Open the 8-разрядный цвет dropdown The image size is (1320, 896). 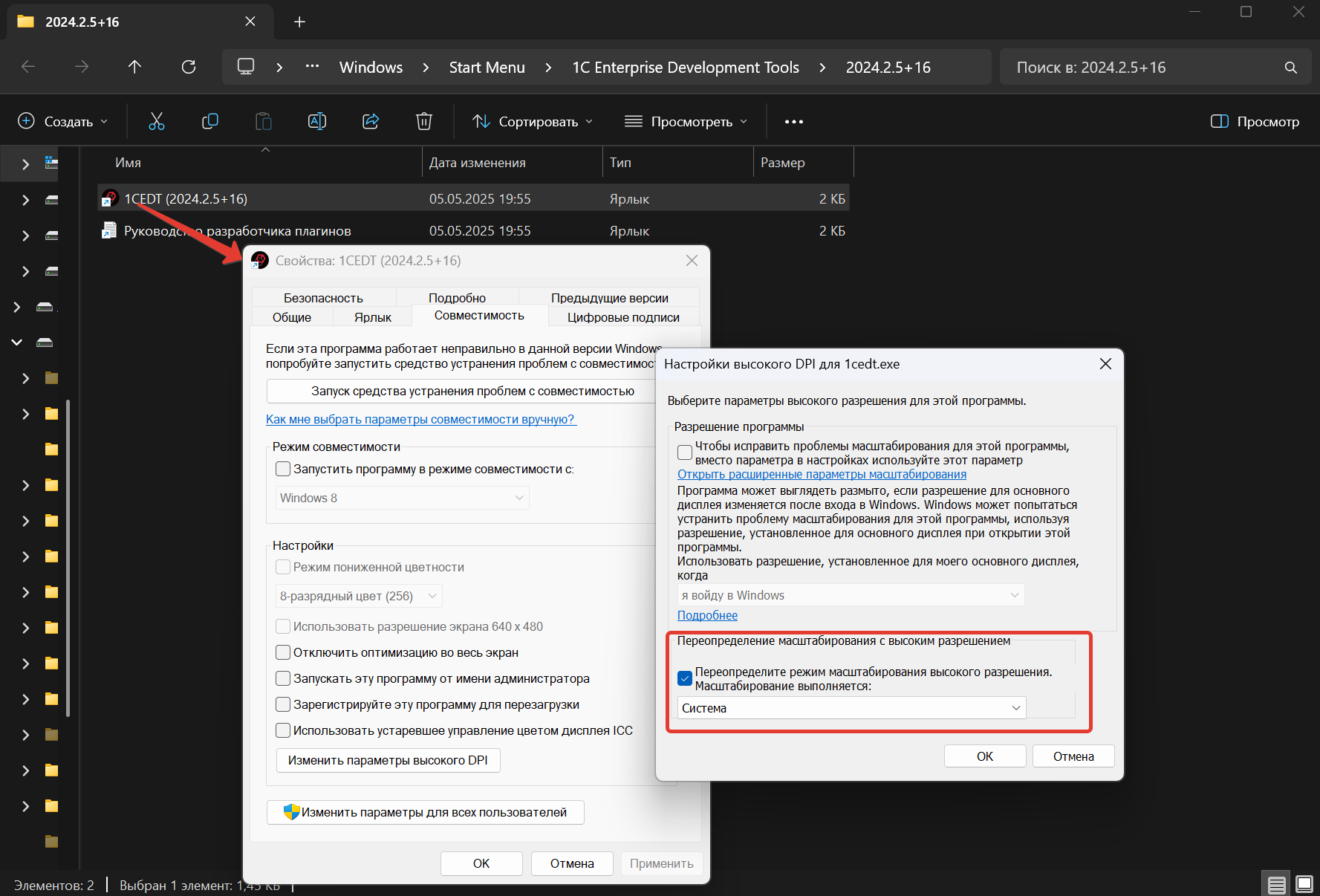click(x=359, y=596)
